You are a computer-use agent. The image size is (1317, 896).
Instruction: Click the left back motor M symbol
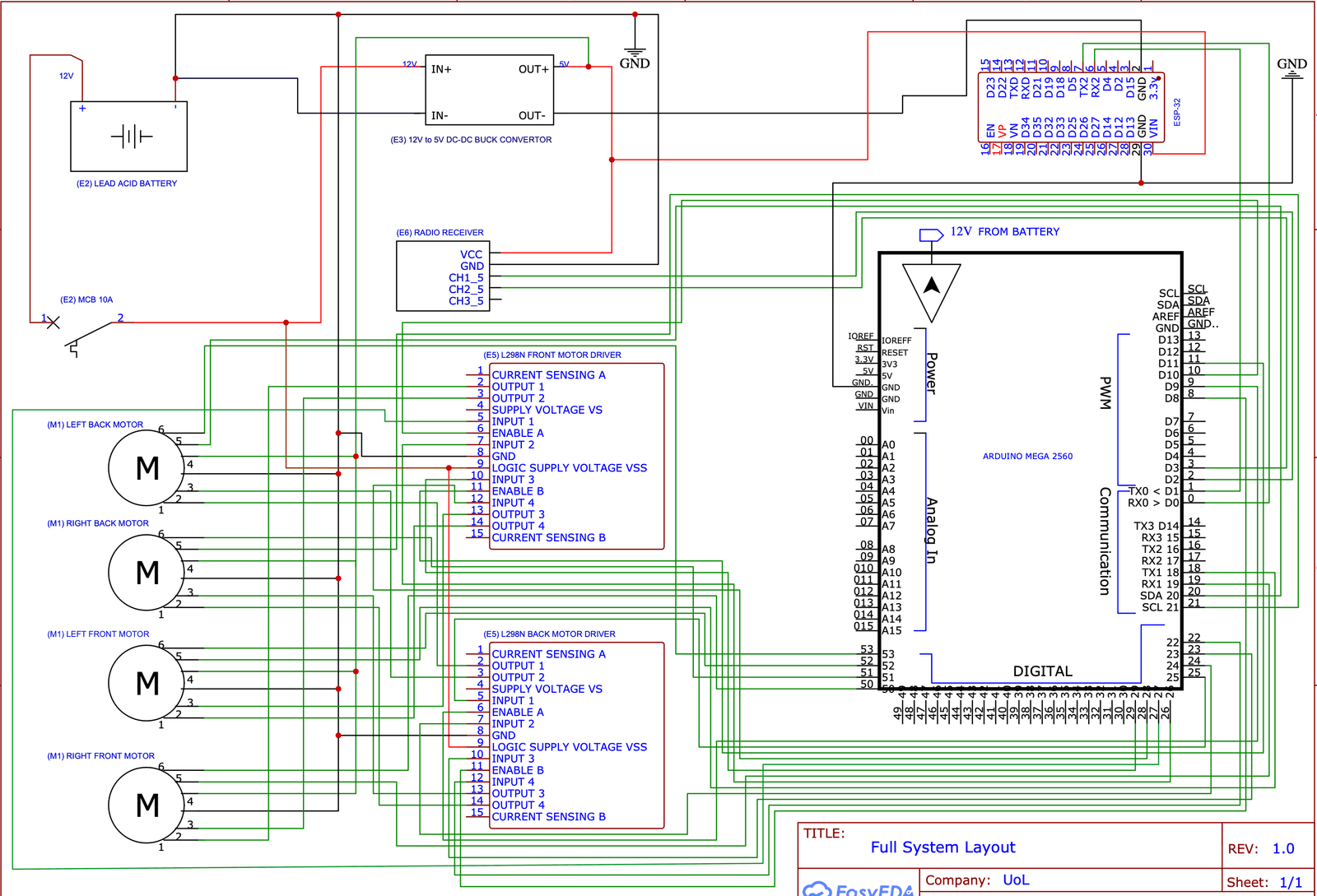pyautogui.click(x=147, y=468)
